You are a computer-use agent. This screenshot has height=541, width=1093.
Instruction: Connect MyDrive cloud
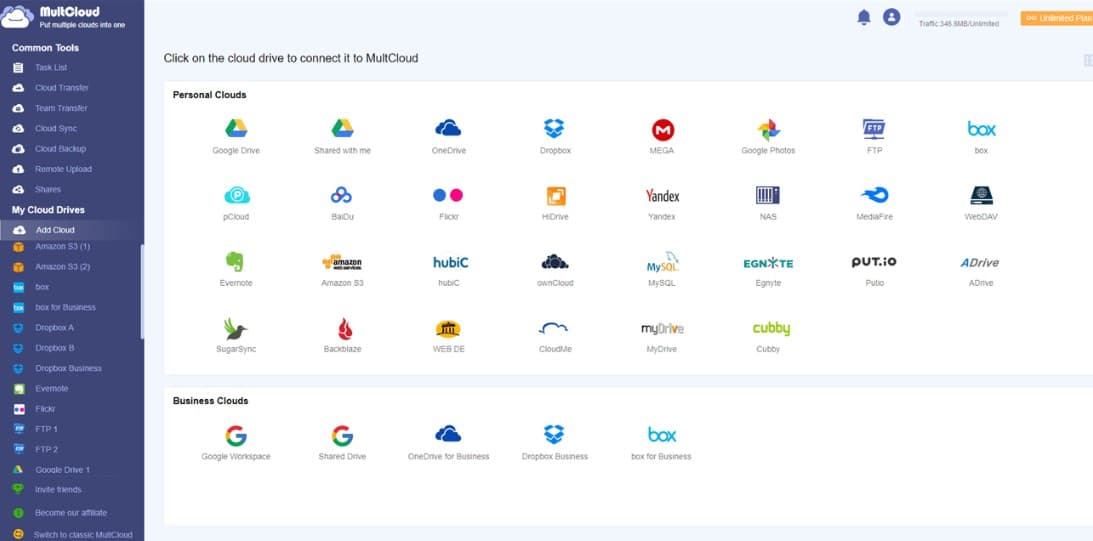pos(662,335)
